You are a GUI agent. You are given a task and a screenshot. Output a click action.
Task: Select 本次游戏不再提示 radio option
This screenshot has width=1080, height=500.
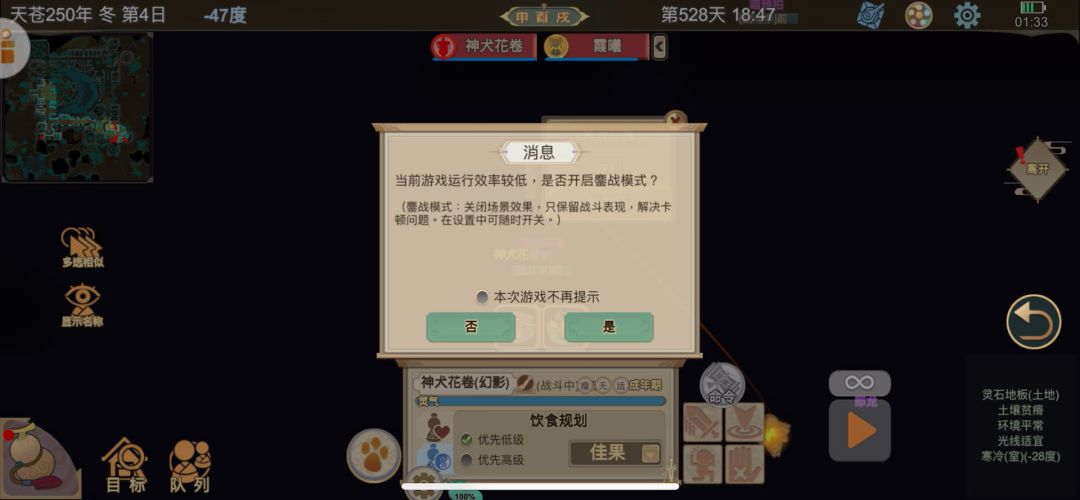pos(537,297)
